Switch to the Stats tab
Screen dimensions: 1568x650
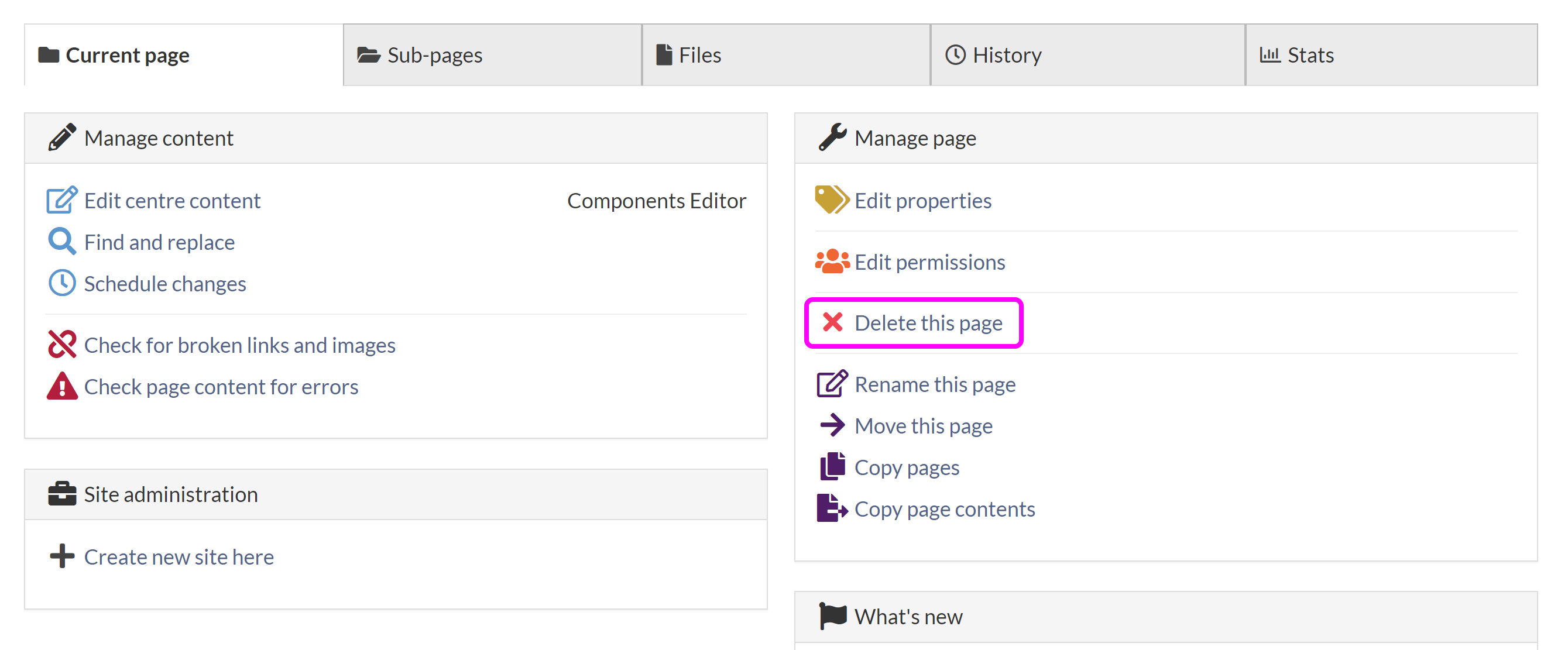point(1310,56)
